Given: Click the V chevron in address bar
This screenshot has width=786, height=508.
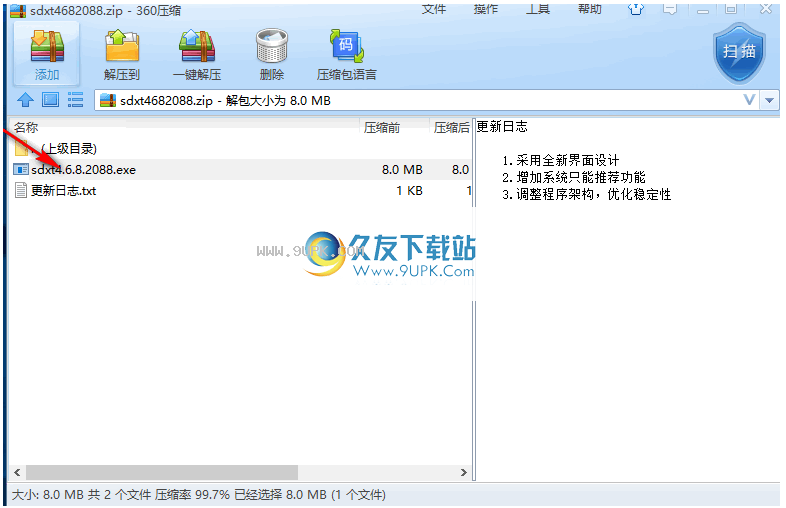Looking at the screenshot, I should pyautogui.click(x=749, y=100).
